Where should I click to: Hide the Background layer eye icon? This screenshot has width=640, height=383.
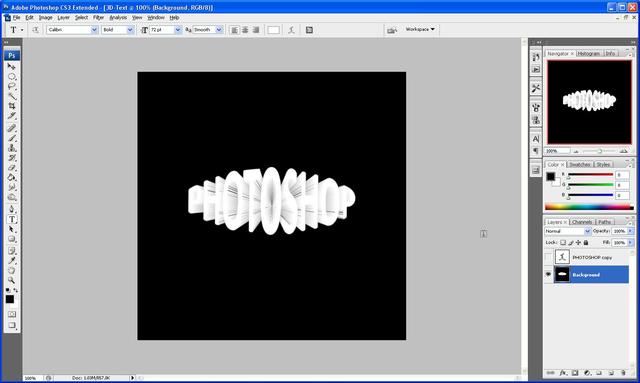click(x=548, y=274)
